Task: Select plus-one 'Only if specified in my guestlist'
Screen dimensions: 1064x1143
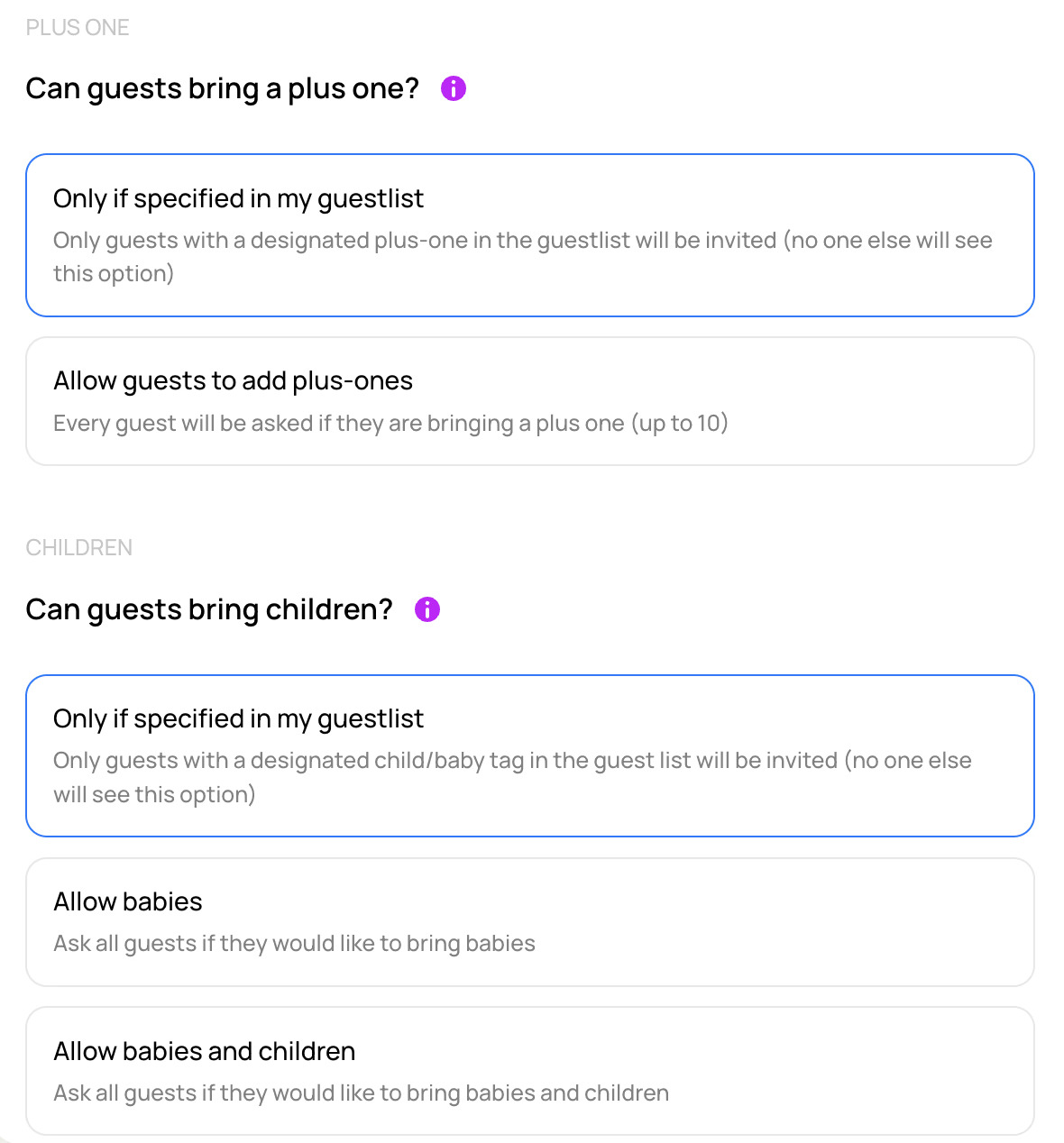Action: 530,235
